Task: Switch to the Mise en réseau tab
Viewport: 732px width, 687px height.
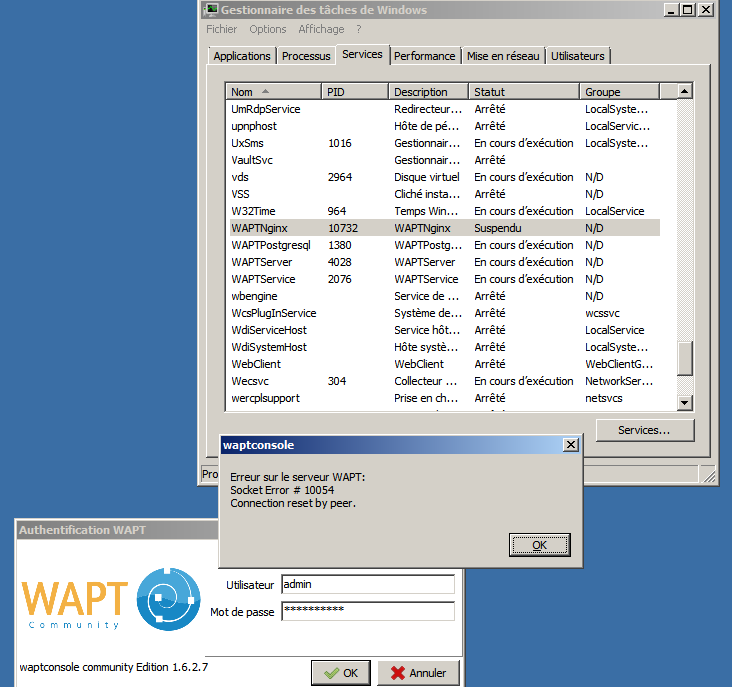Action: pyautogui.click(x=503, y=56)
